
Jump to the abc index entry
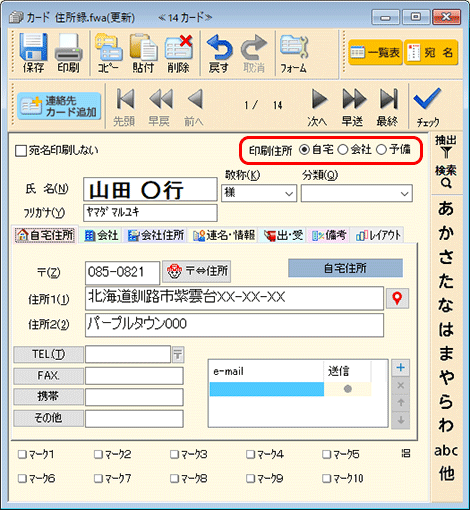(446, 451)
